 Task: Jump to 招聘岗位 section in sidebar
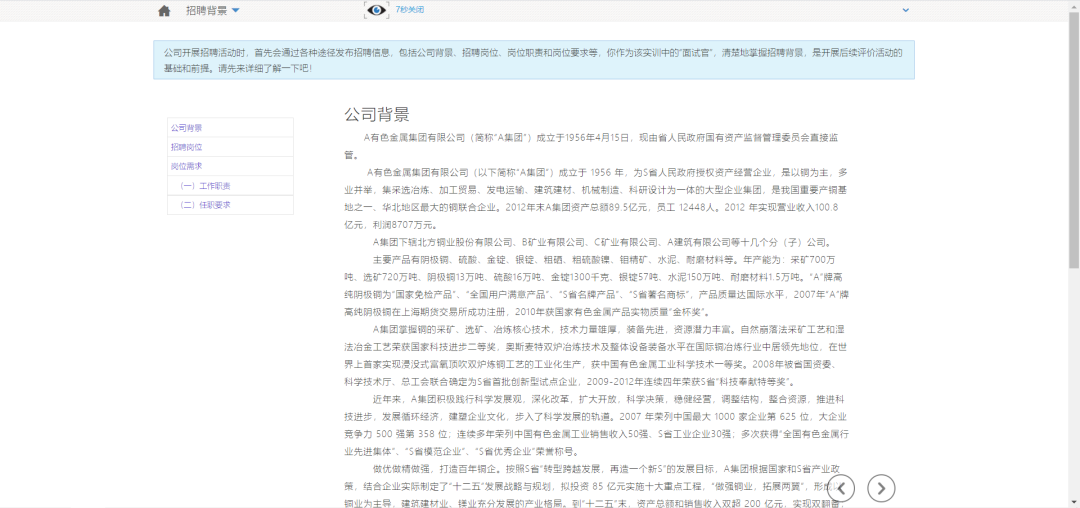187,147
